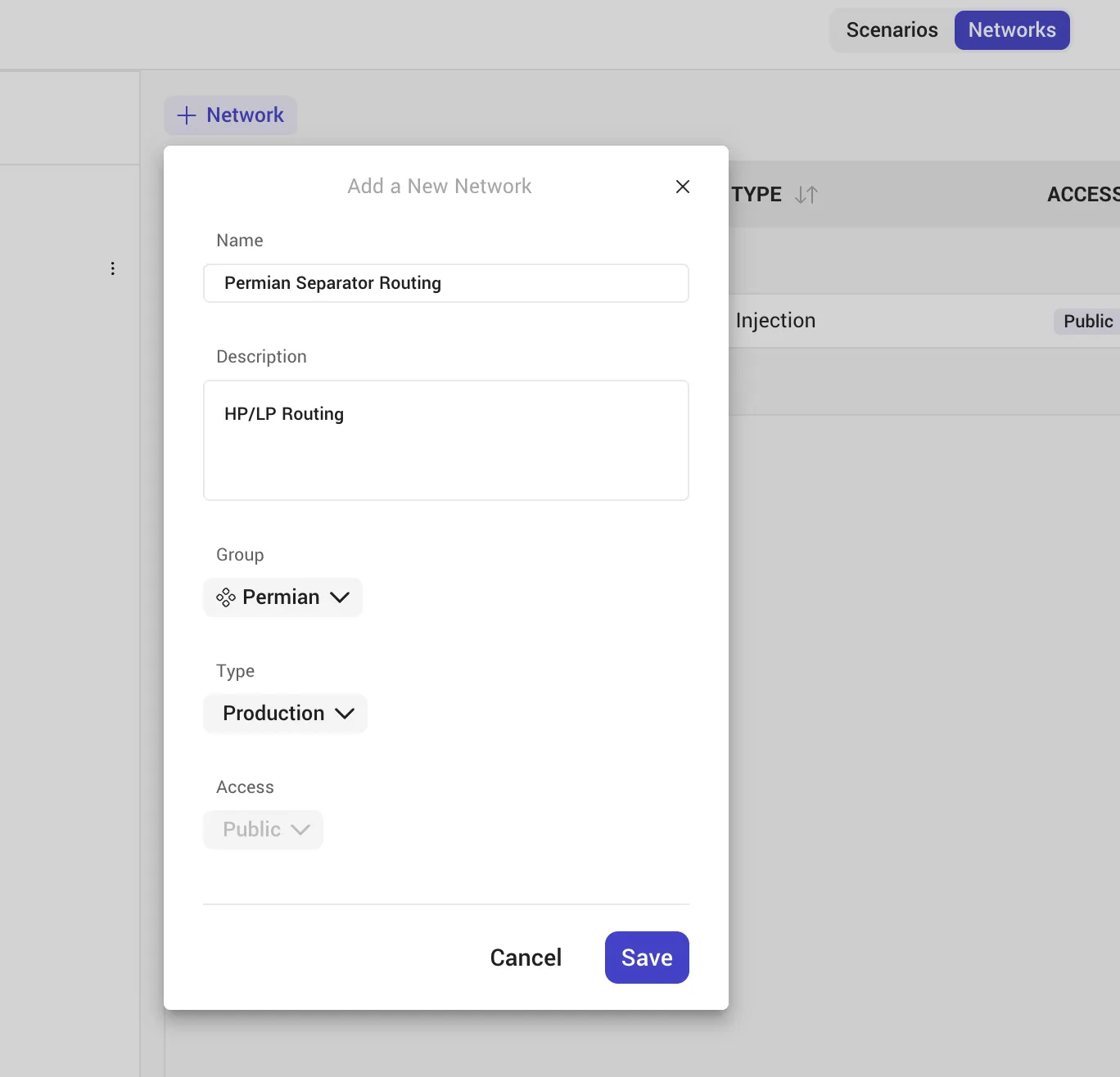Viewport: 1120px width, 1077px height.
Task: Click the TYPE column header
Action: 756,195
